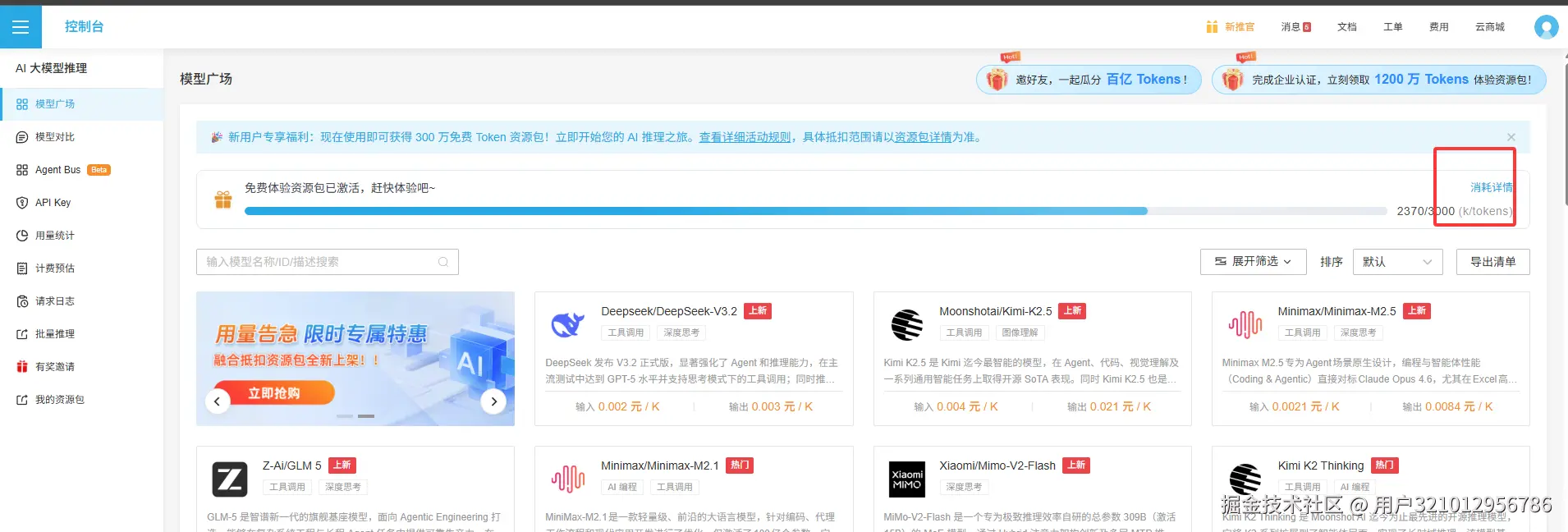Click 资源包详情 link in banner
Viewport: 1568px width, 532px height.
coord(924,137)
